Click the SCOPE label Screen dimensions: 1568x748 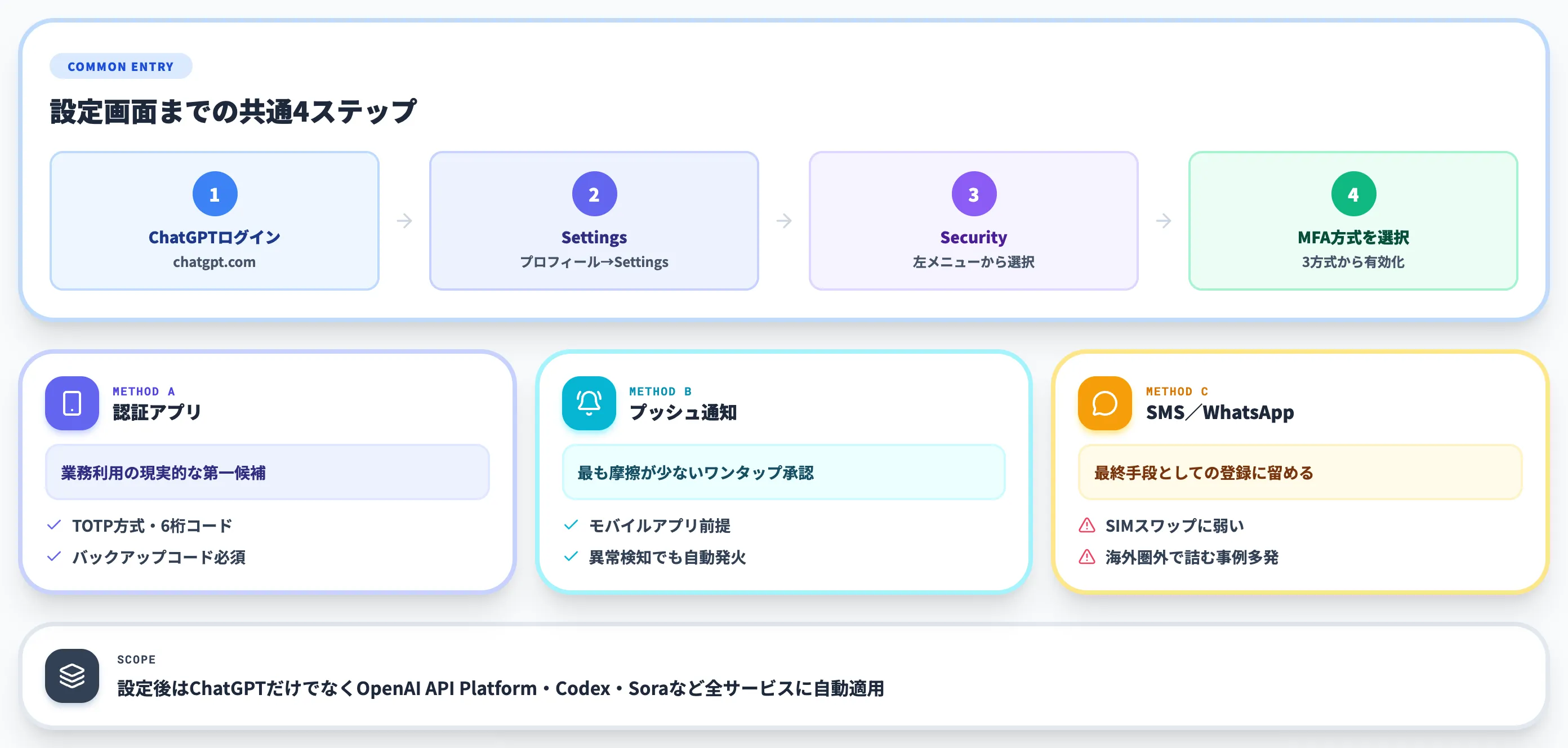pyautogui.click(x=136, y=659)
